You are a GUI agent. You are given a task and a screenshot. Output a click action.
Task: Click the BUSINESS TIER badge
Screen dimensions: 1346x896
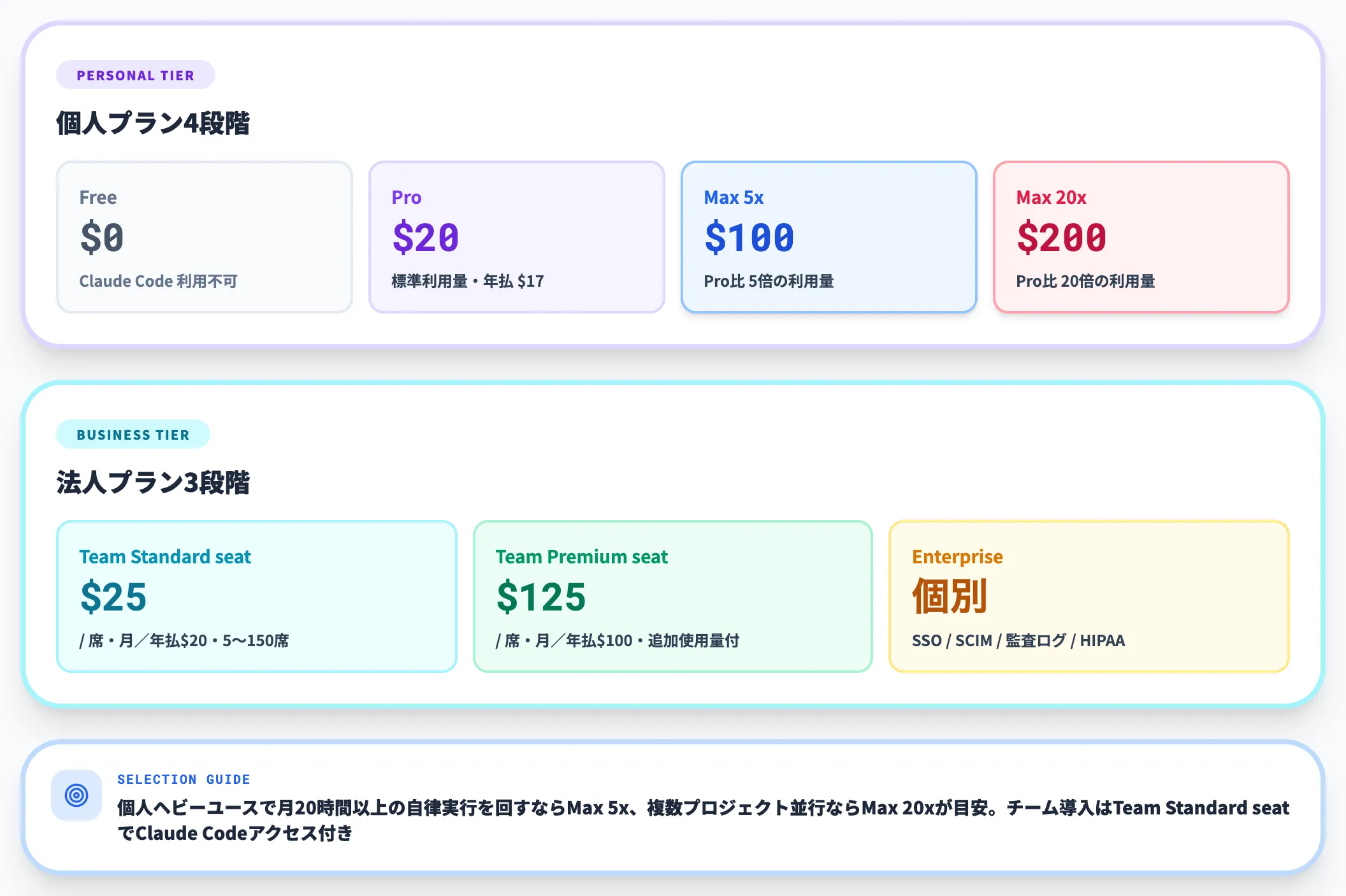[x=133, y=435]
